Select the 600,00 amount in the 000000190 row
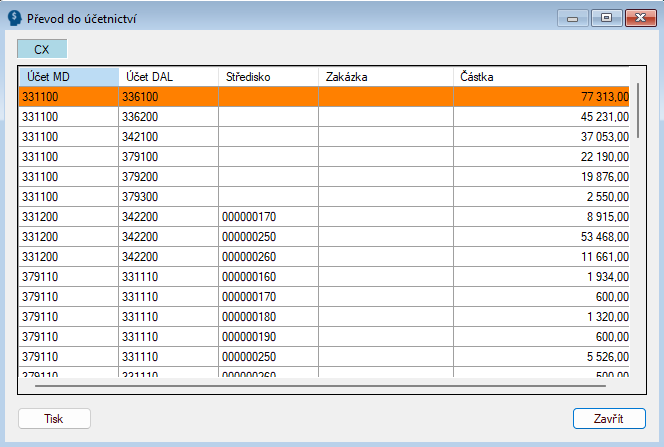Screen dimensions: 664x447 [x=541, y=336]
